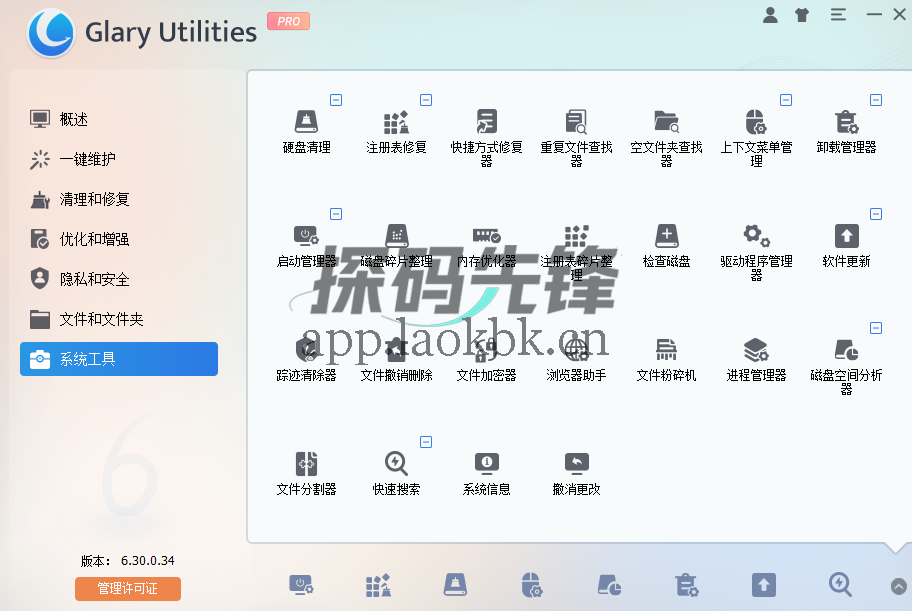Start 重复文件查找器 duplicate file finder
912x611 pixels.
[576, 137]
